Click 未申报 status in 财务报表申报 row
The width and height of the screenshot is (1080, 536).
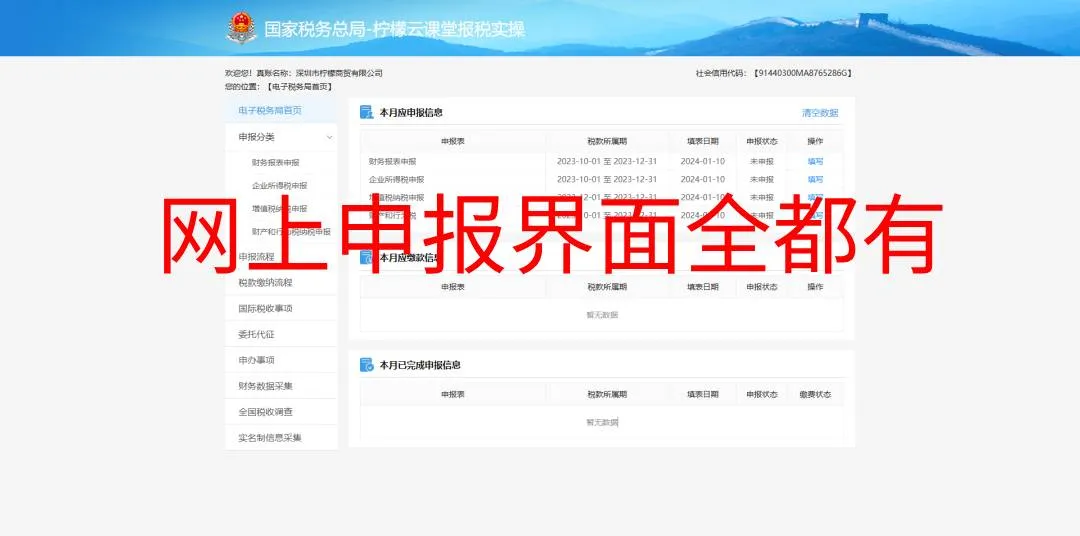(762, 161)
